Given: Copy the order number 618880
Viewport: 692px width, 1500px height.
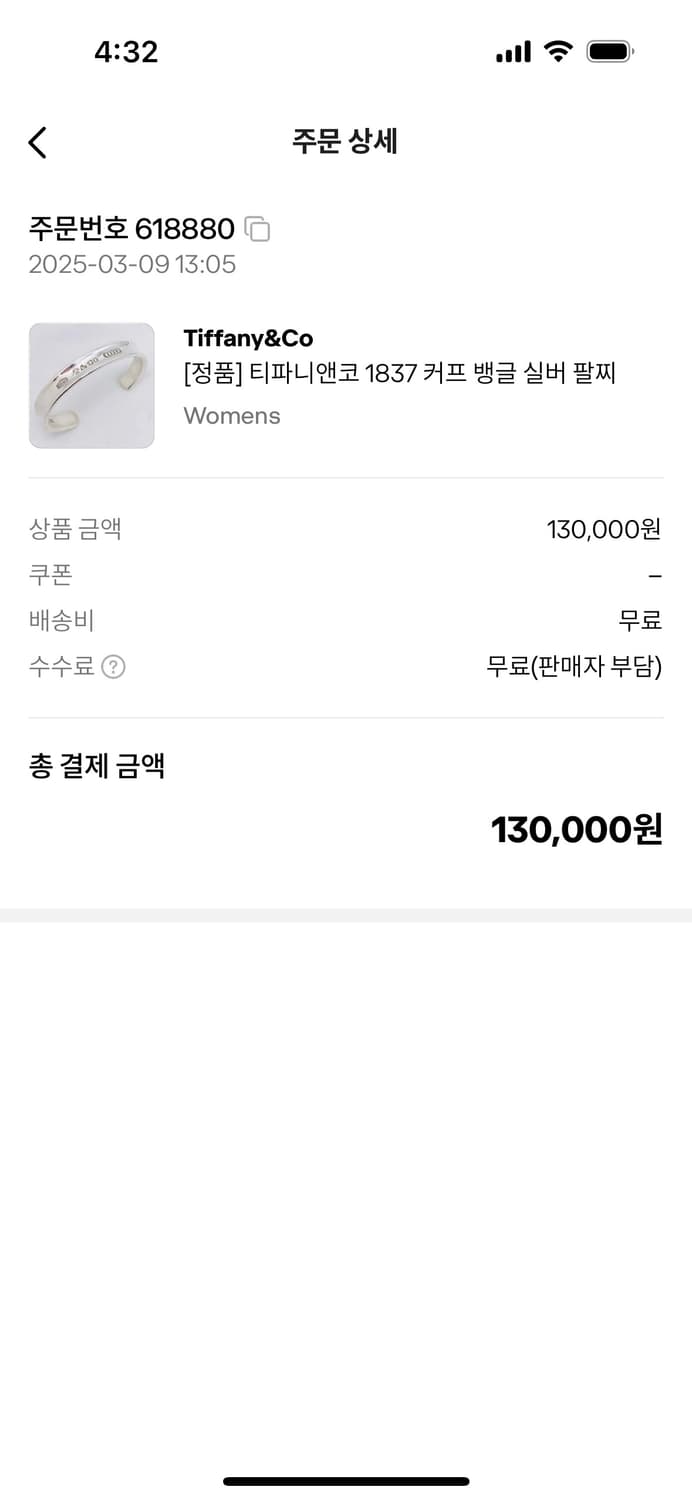Looking at the screenshot, I should 258,230.
